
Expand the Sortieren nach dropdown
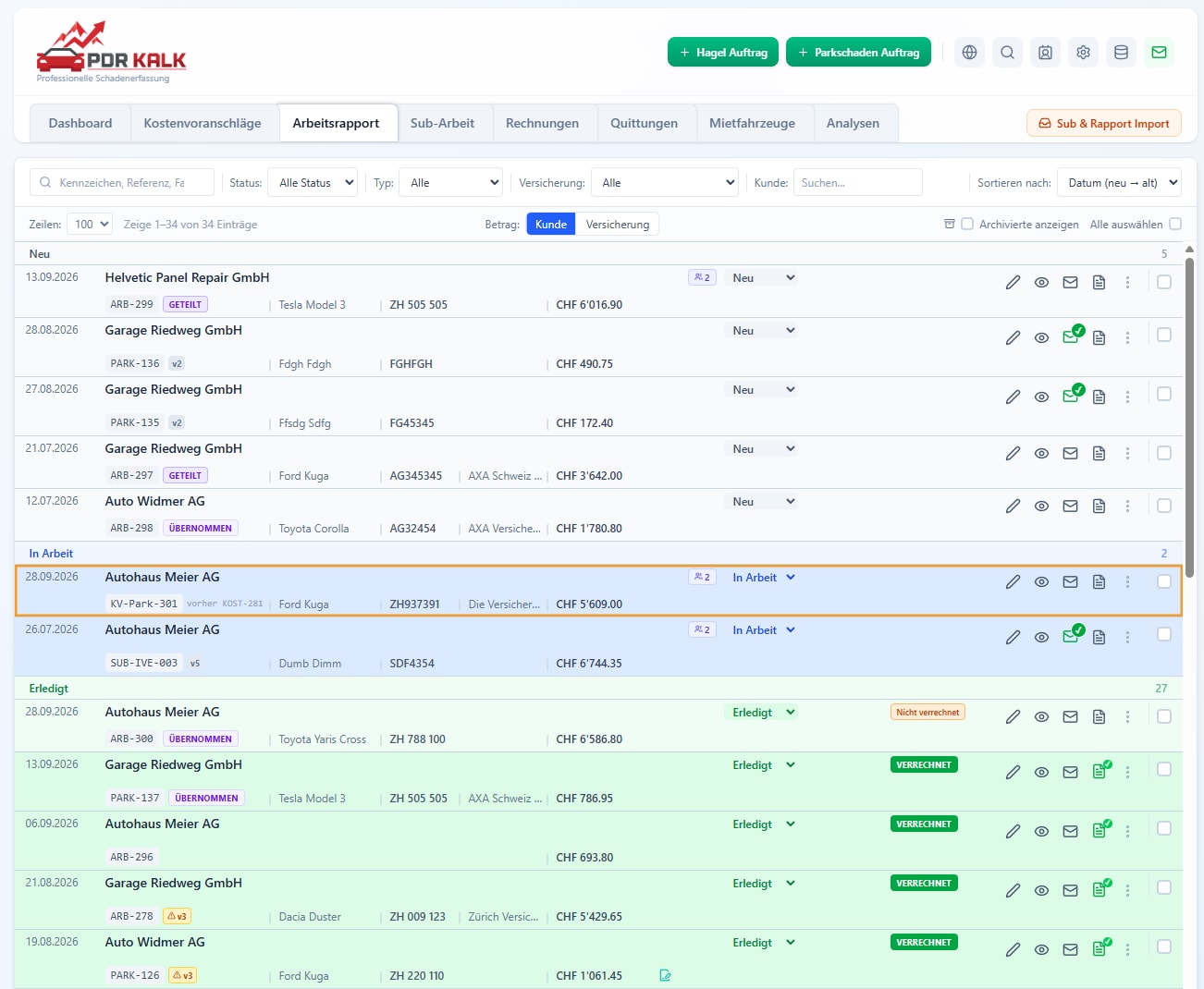point(1119,182)
